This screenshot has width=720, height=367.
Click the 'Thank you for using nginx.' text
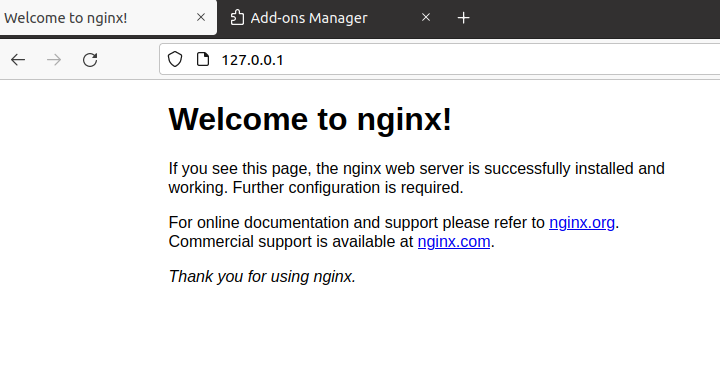click(262, 277)
